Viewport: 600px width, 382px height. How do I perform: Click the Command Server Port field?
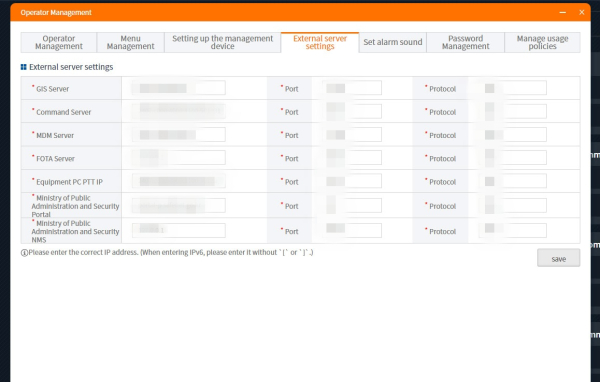(x=352, y=111)
